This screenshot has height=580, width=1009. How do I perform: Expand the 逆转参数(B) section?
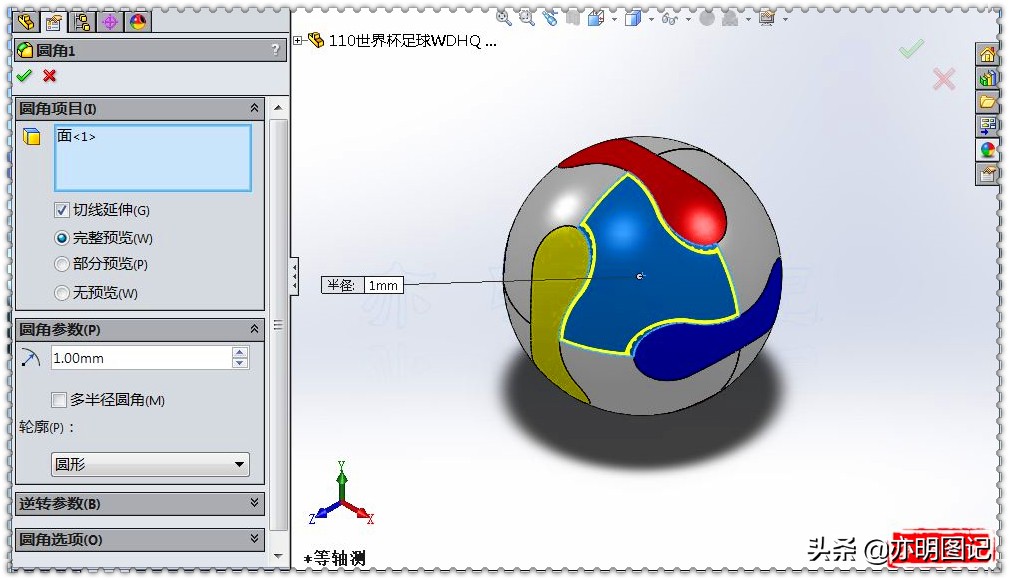[x=140, y=504]
